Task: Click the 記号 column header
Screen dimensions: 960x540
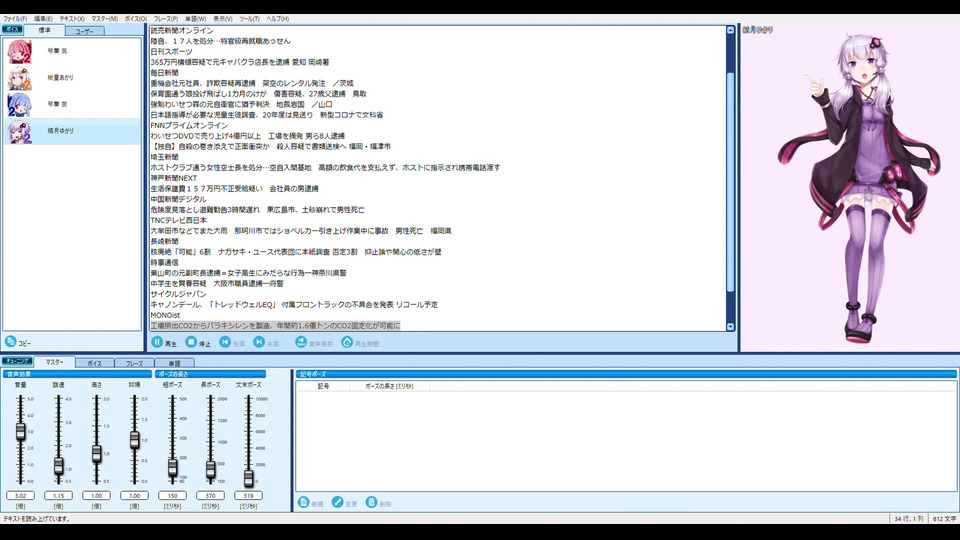Action: click(x=323, y=386)
